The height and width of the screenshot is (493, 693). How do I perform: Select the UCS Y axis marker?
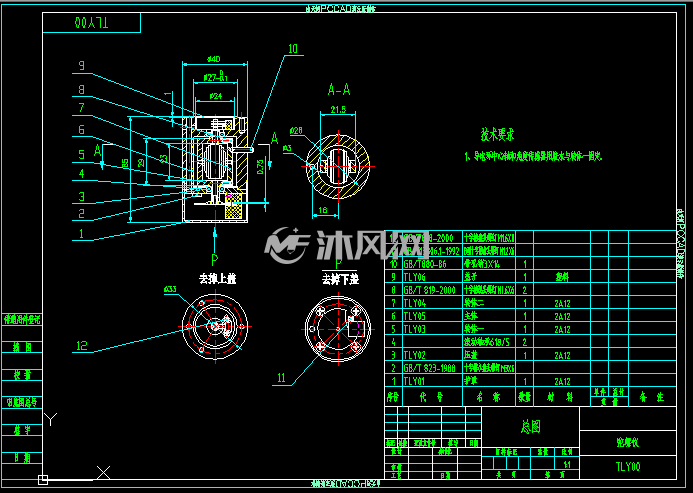pyautogui.click(x=51, y=419)
